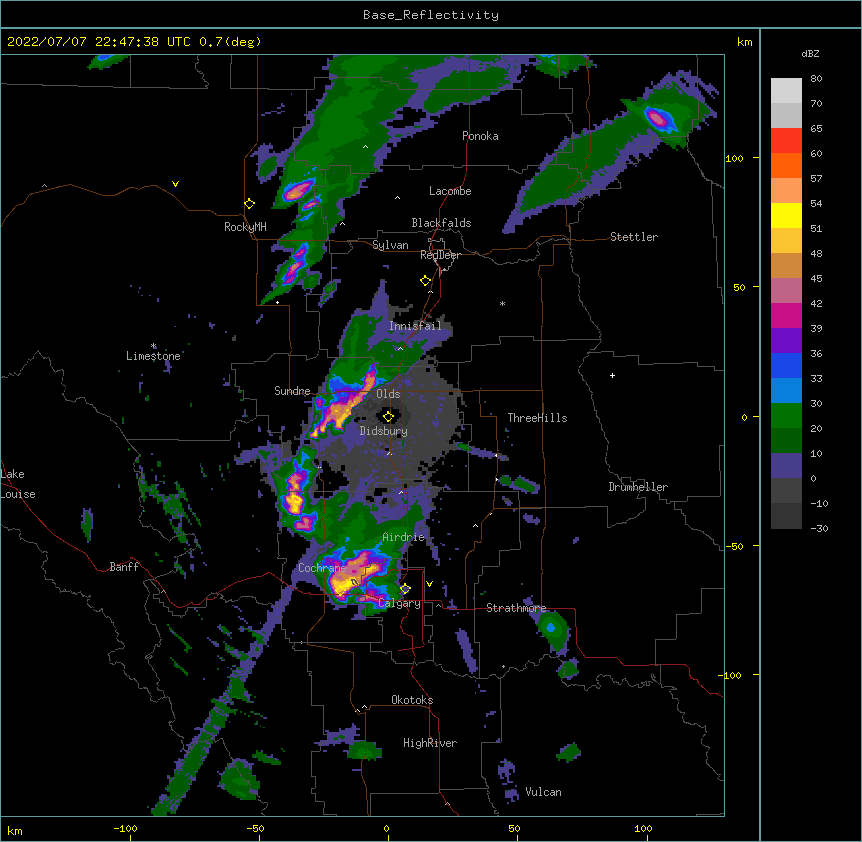Click the Strathmore label
The height and width of the screenshot is (842, 862).
tap(516, 608)
